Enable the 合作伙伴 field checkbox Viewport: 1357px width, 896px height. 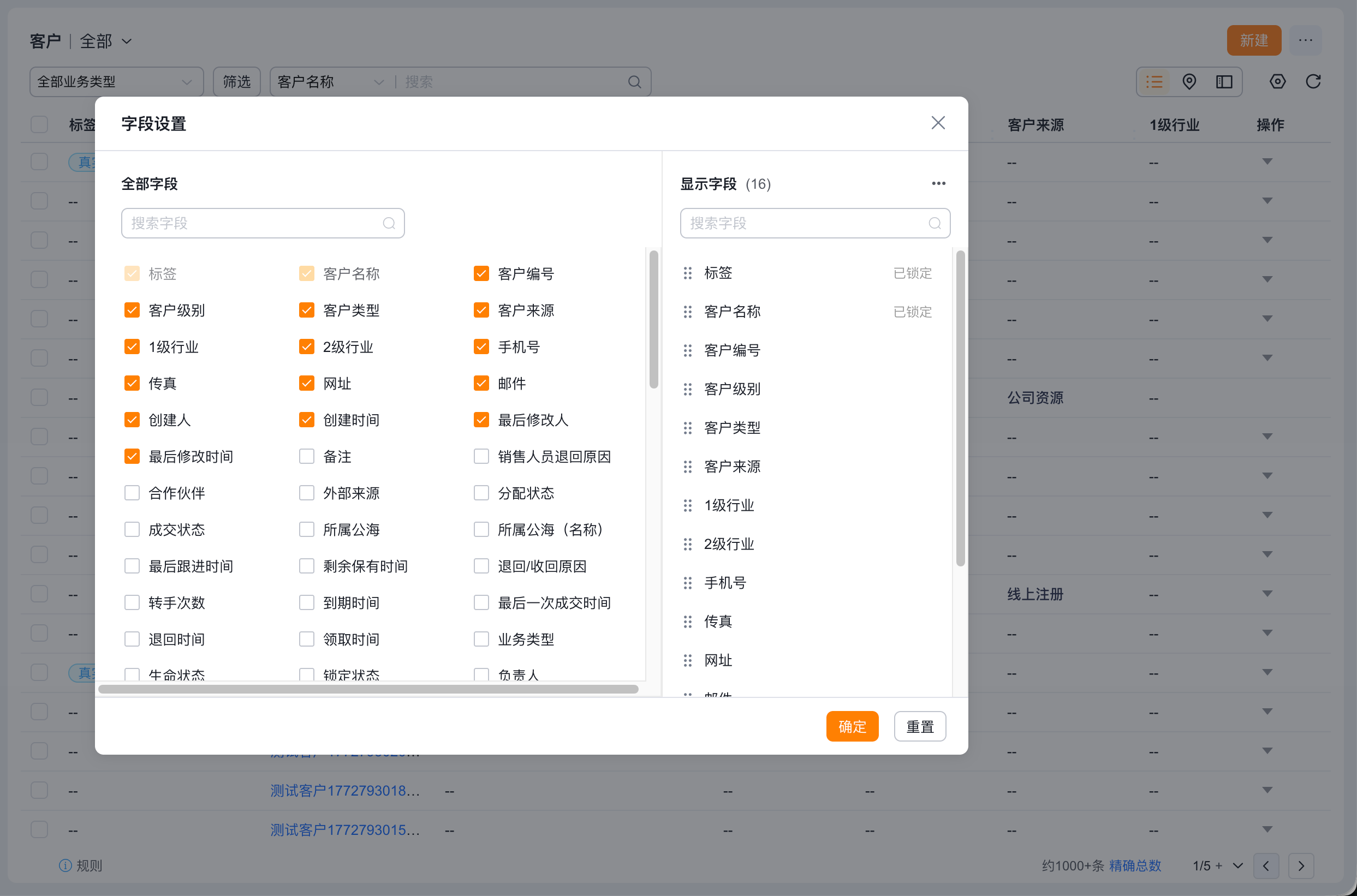[132, 493]
